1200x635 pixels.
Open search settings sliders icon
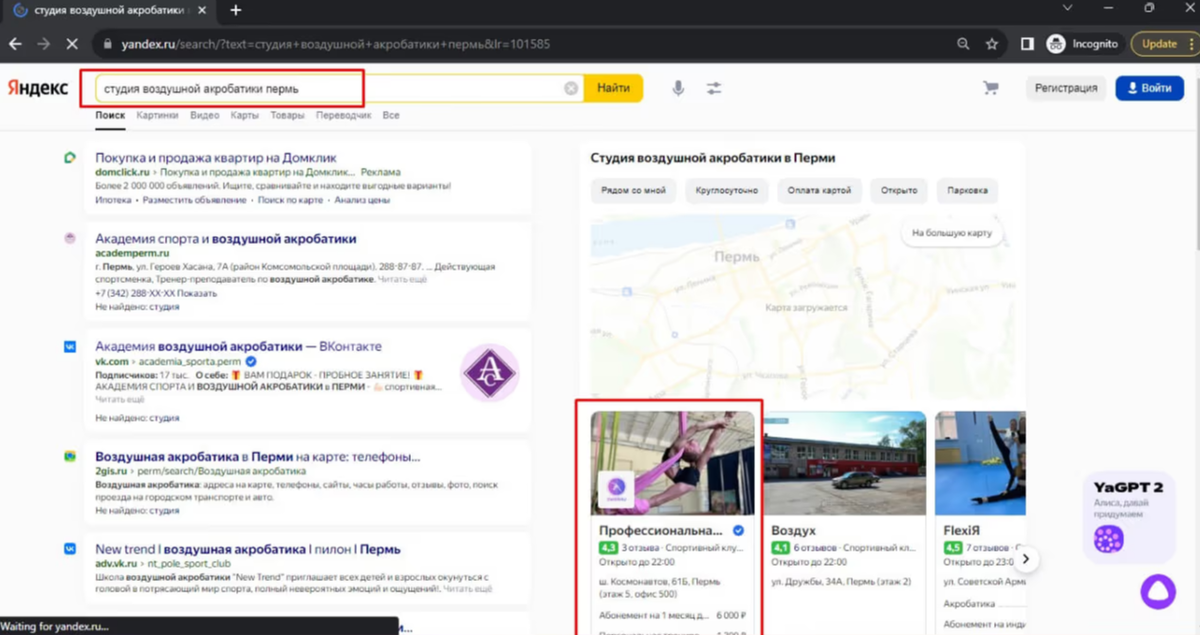coord(714,88)
